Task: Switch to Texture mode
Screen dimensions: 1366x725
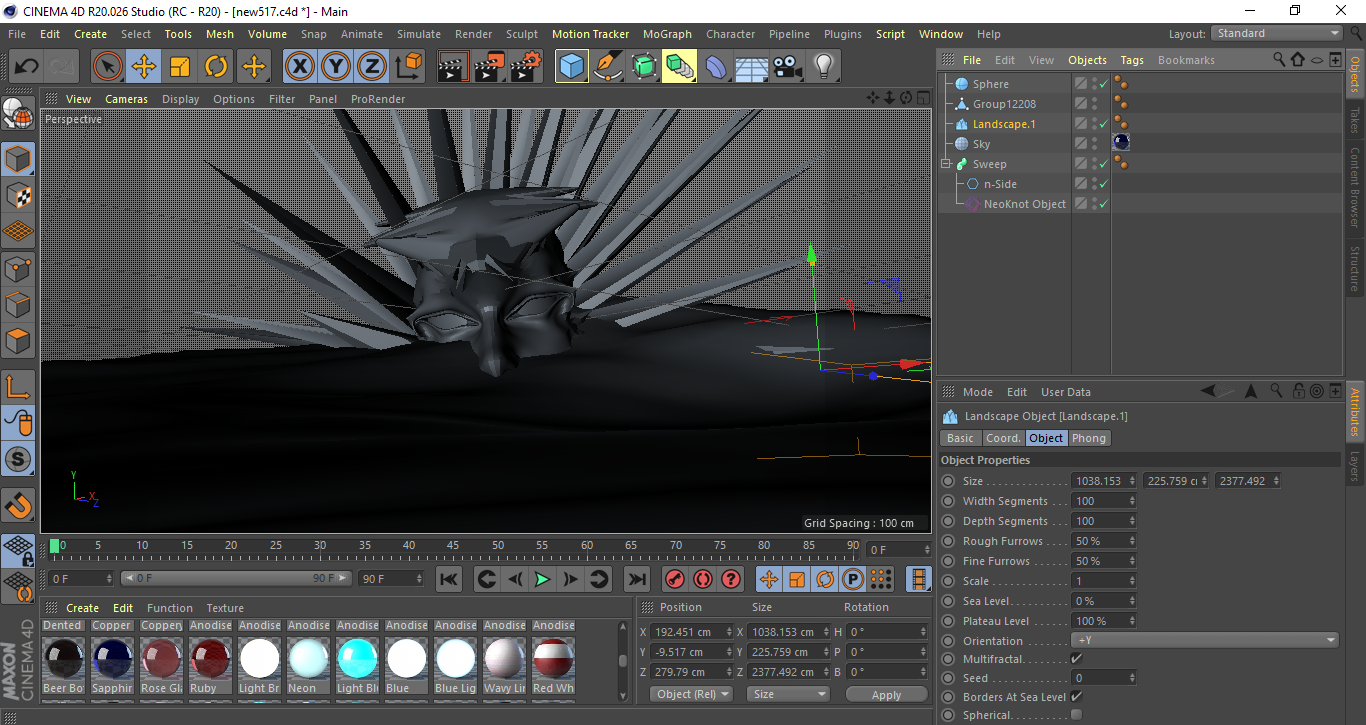Action: pyautogui.click(x=18, y=195)
